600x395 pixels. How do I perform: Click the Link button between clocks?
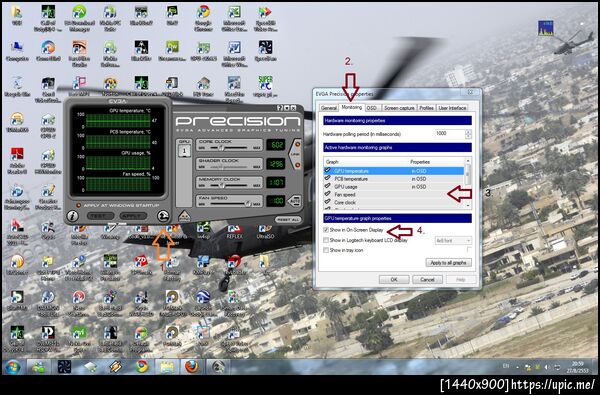tap(295, 155)
